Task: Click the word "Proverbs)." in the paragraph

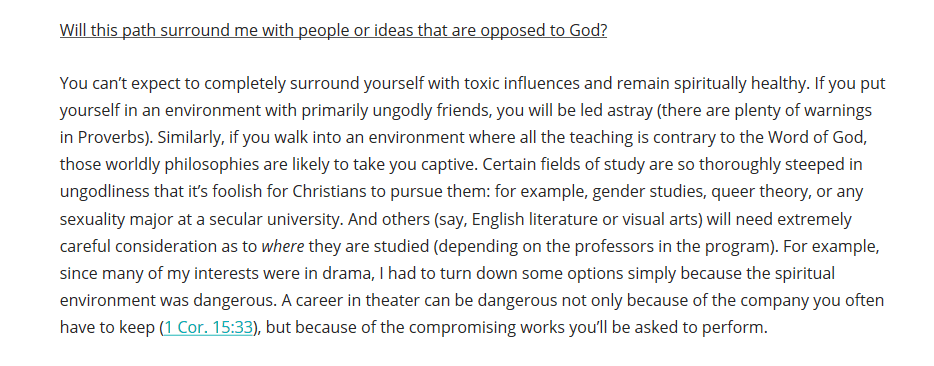Action: 116,137
